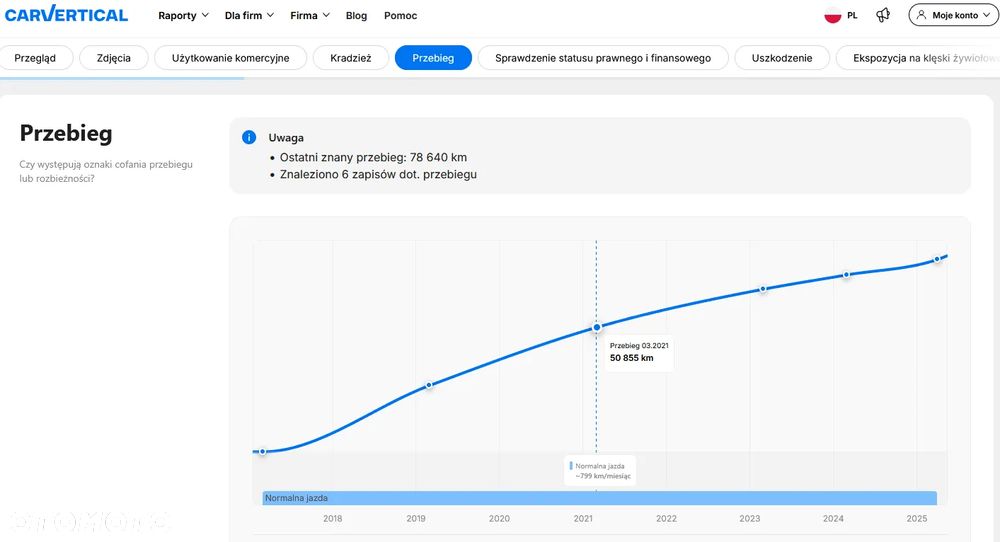Click the 03.2021 mileage data point
Viewport: 1000px width, 542px height.
(597, 327)
